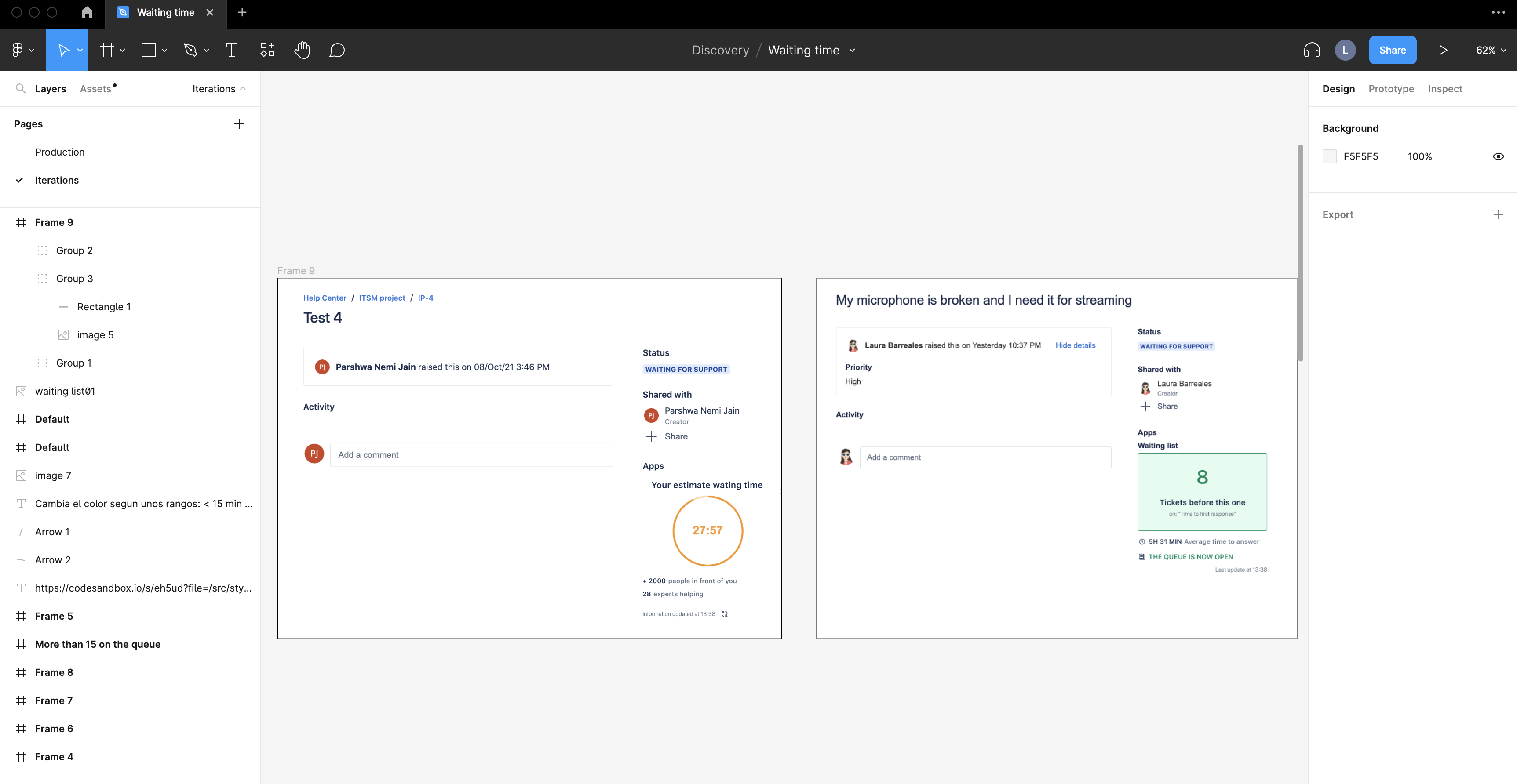This screenshot has width=1517, height=784.
Task: Click the user avatar L
Action: (x=1345, y=50)
